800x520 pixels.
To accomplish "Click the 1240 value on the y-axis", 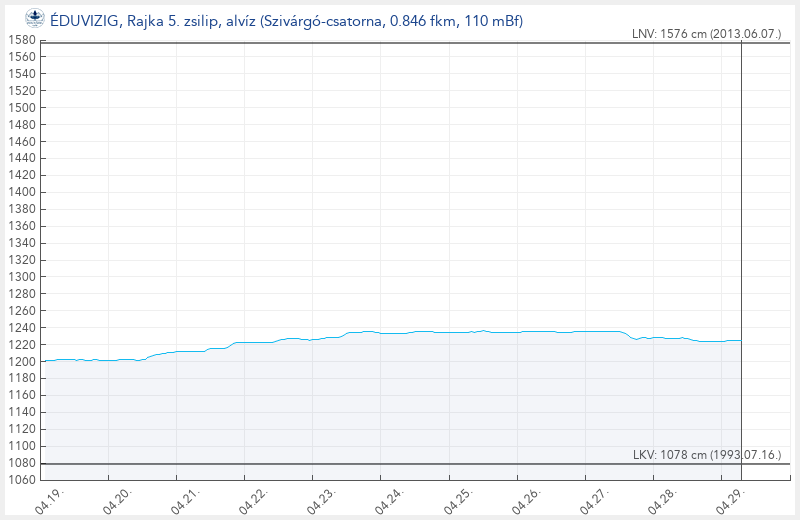I will tap(21, 327).
